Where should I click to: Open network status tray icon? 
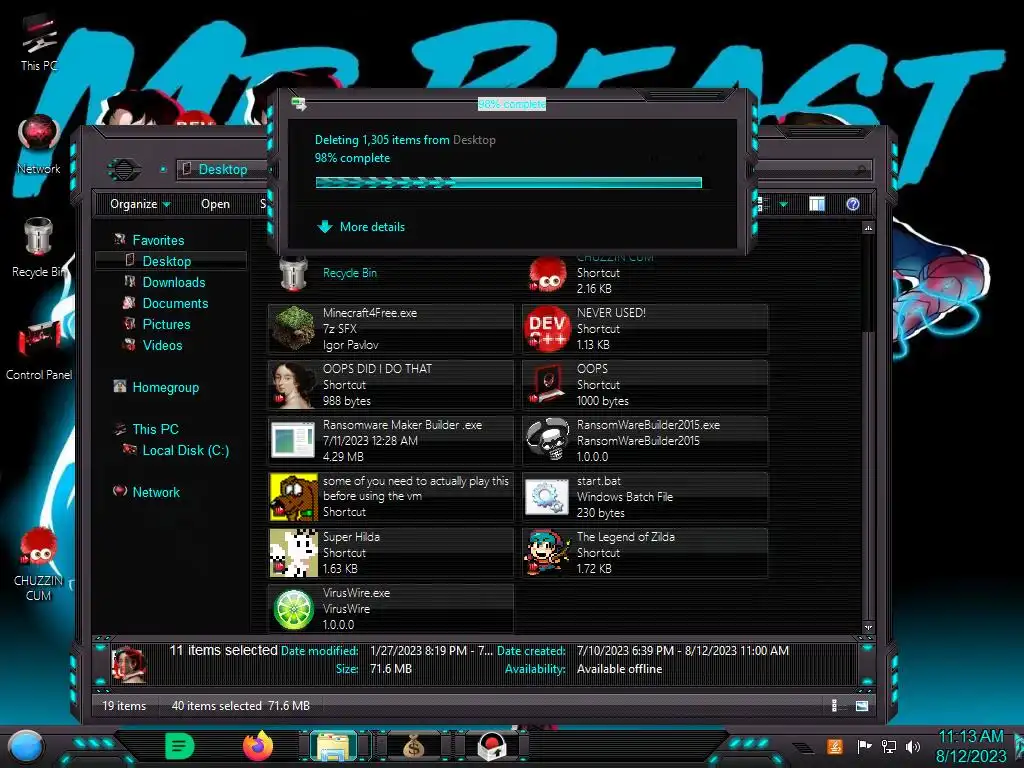(x=889, y=746)
